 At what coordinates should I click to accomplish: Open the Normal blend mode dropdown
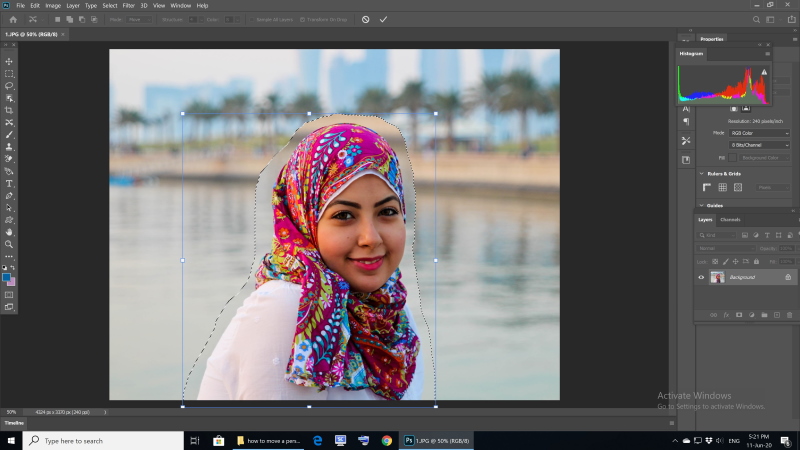(x=726, y=248)
